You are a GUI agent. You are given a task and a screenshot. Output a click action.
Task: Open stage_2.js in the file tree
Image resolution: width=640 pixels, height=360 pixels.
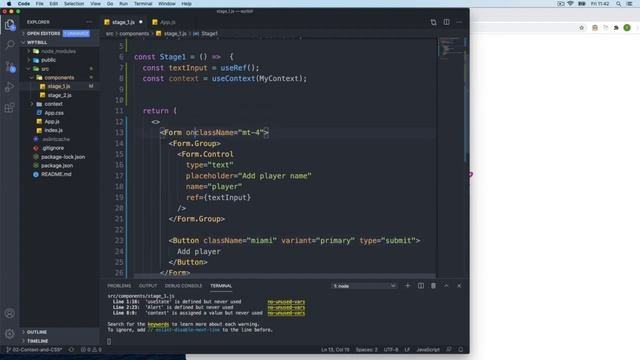point(59,95)
